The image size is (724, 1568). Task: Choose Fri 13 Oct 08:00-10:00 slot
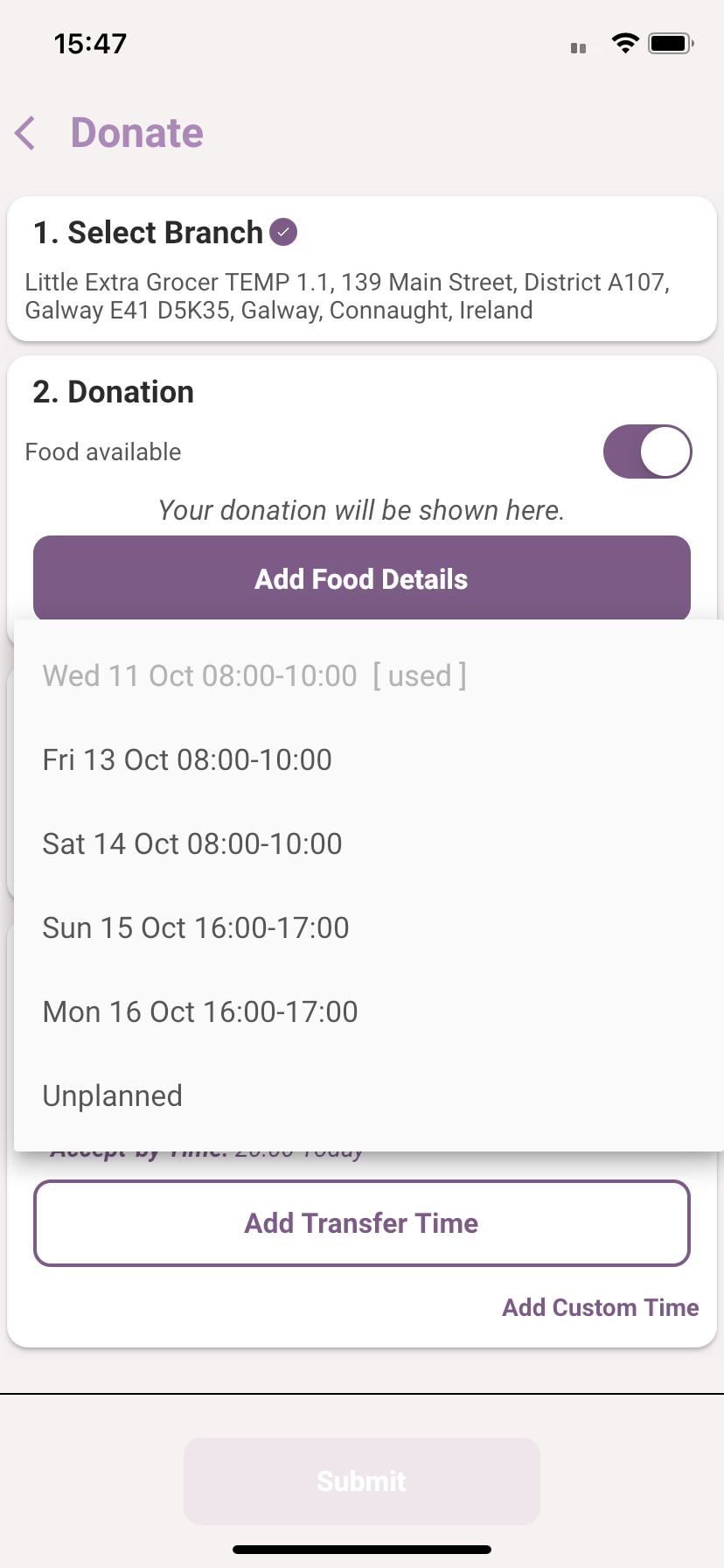[187, 759]
